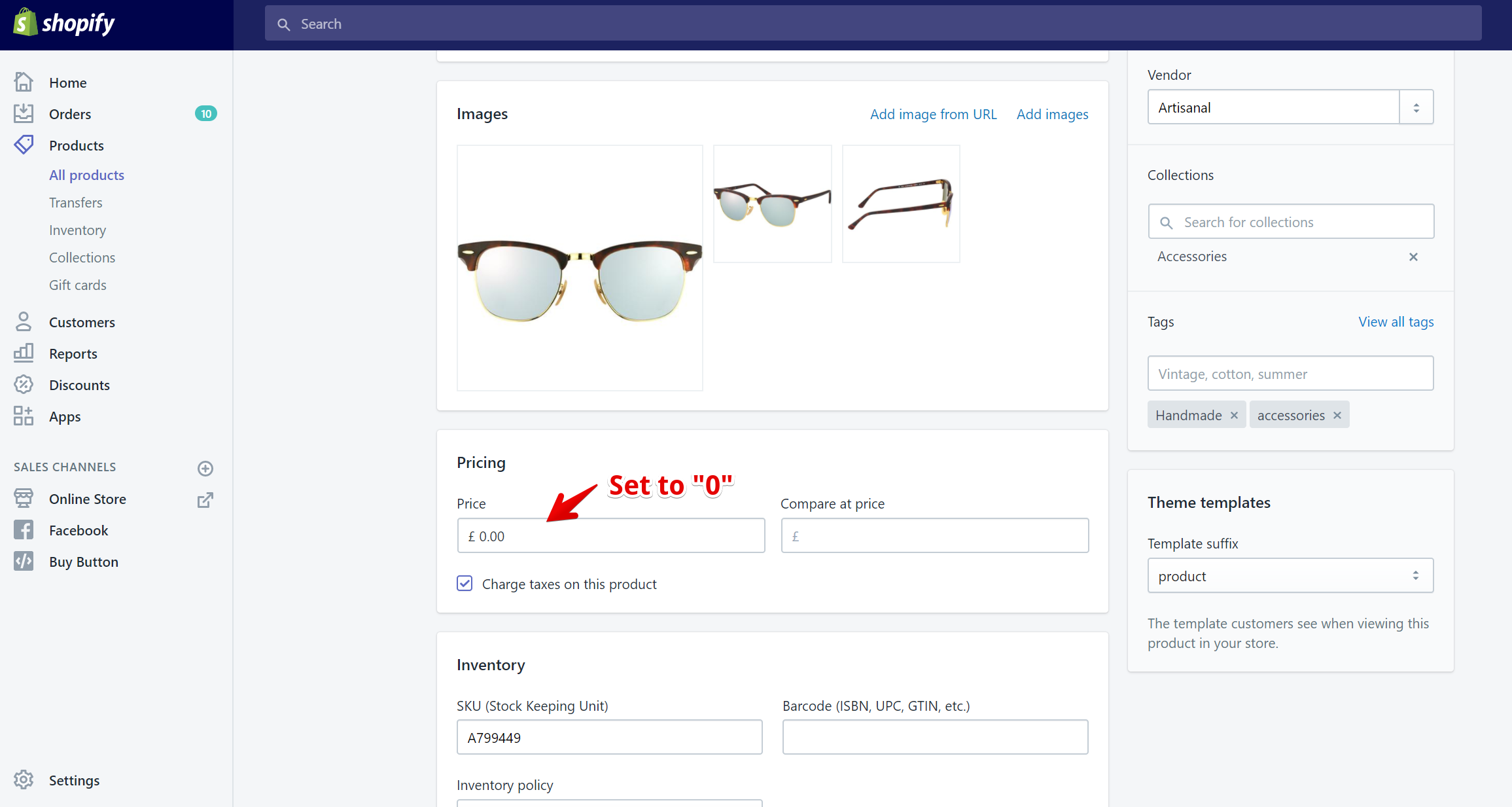
Task: Click magnifier icon in collections search
Action: 1166,223
